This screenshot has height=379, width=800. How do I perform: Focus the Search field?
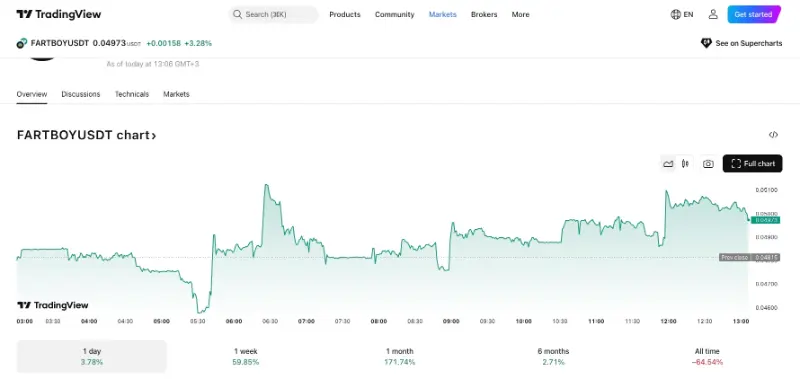click(x=273, y=14)
